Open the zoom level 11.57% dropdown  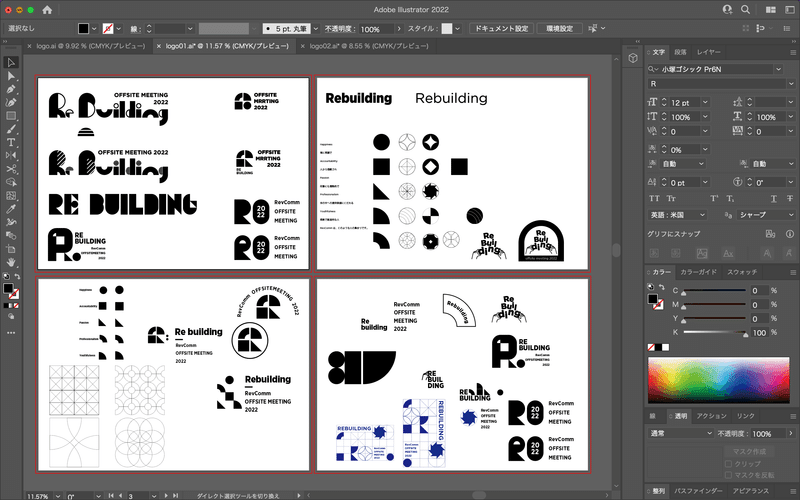pyautogui.click(x=58, y=496)
